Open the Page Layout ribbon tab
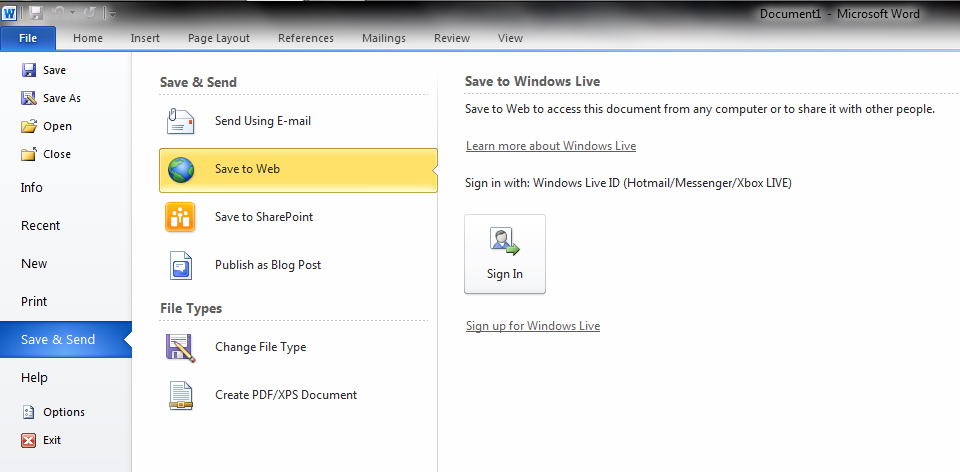960x472 pixels. click(219, 38)
